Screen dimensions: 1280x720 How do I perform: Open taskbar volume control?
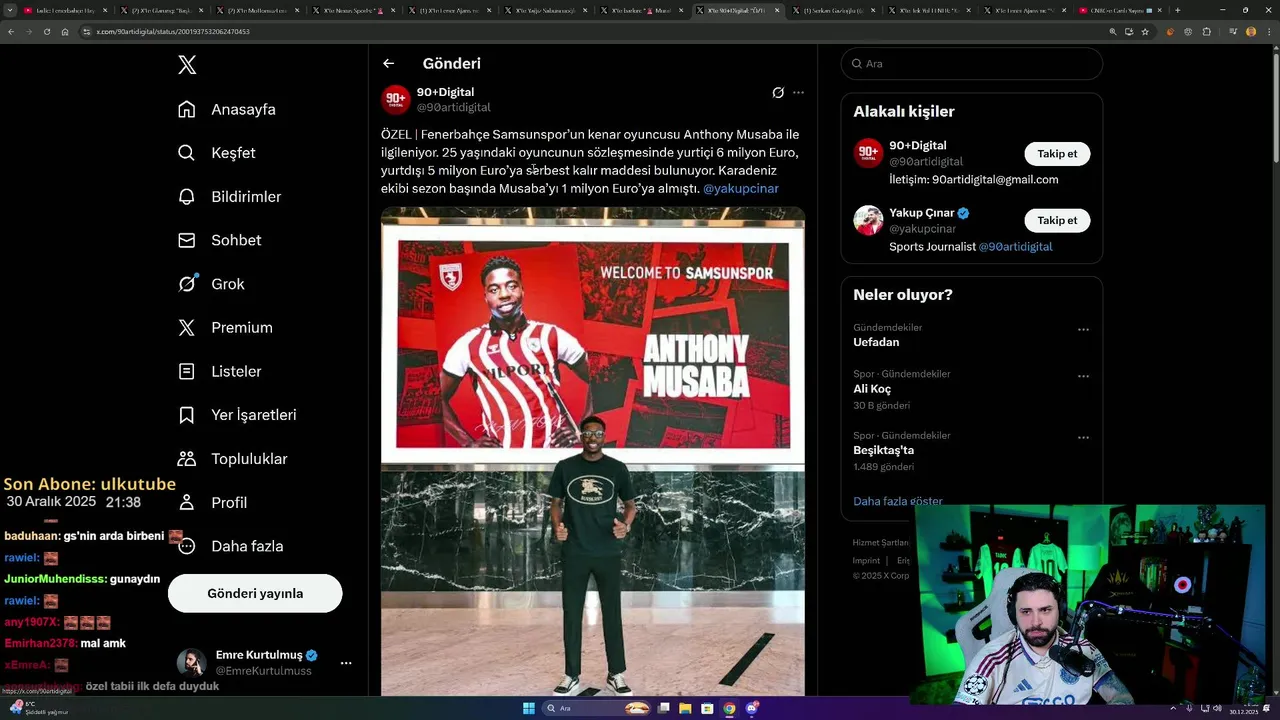(1215, 709)
